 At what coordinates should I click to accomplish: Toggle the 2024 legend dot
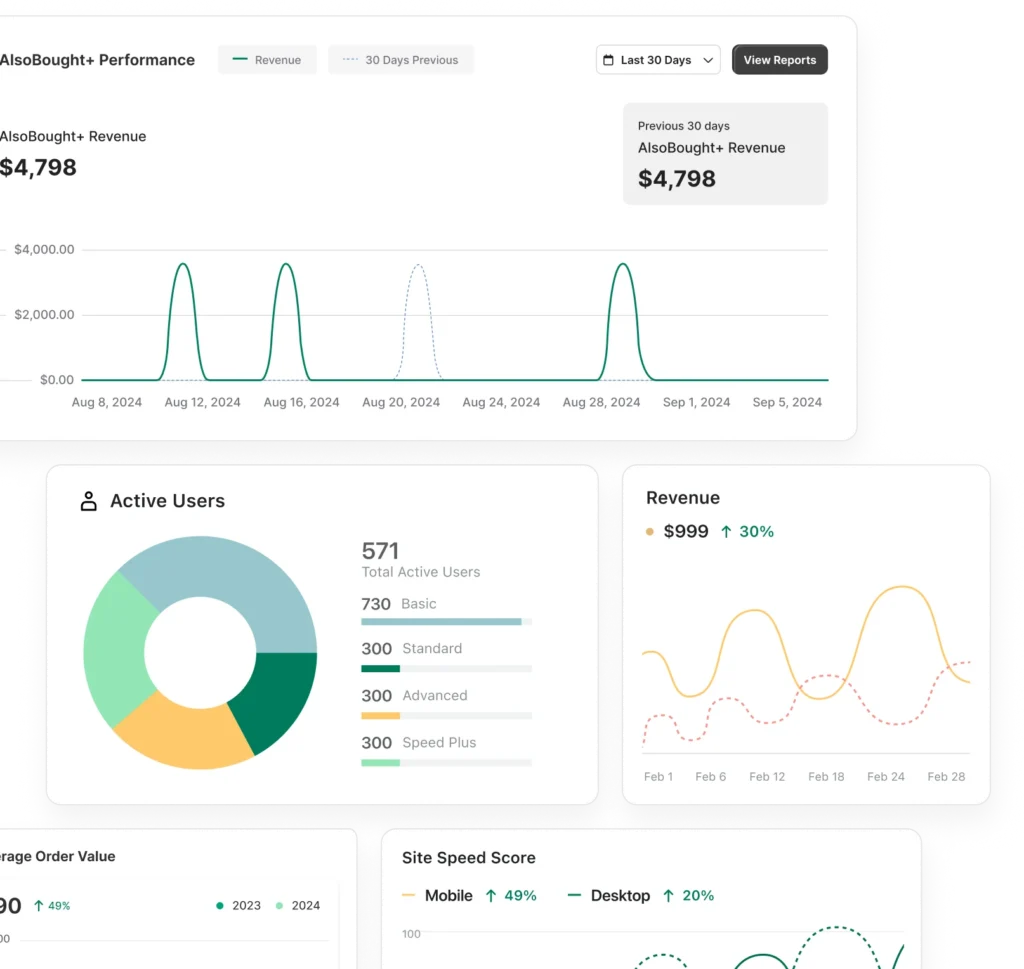click(280, 906)
